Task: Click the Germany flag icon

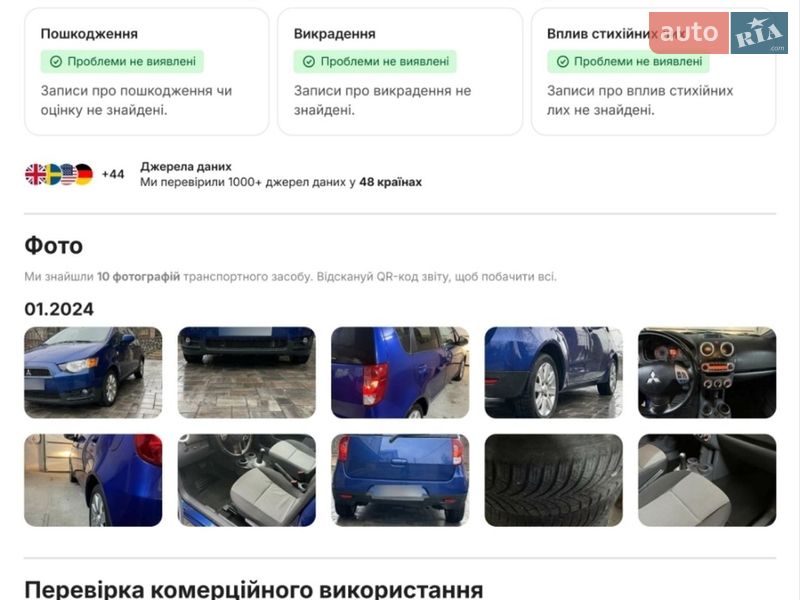Action: (84, 174)
